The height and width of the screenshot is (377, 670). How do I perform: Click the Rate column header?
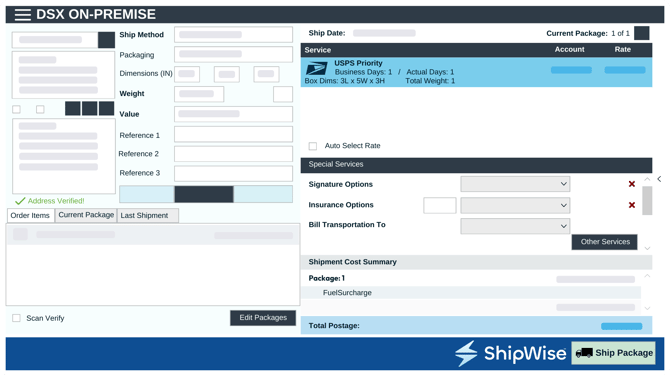[x=623, y=50]
